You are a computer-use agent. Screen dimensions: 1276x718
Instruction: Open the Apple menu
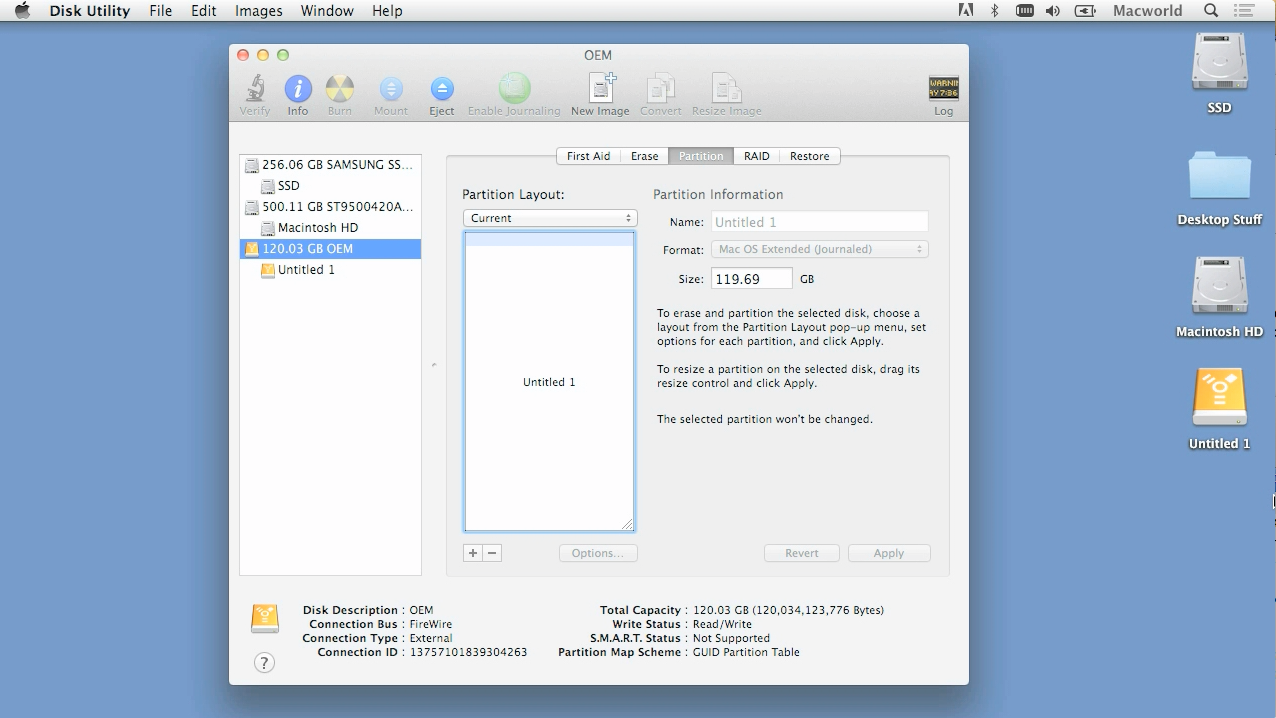tap(22, 11)
